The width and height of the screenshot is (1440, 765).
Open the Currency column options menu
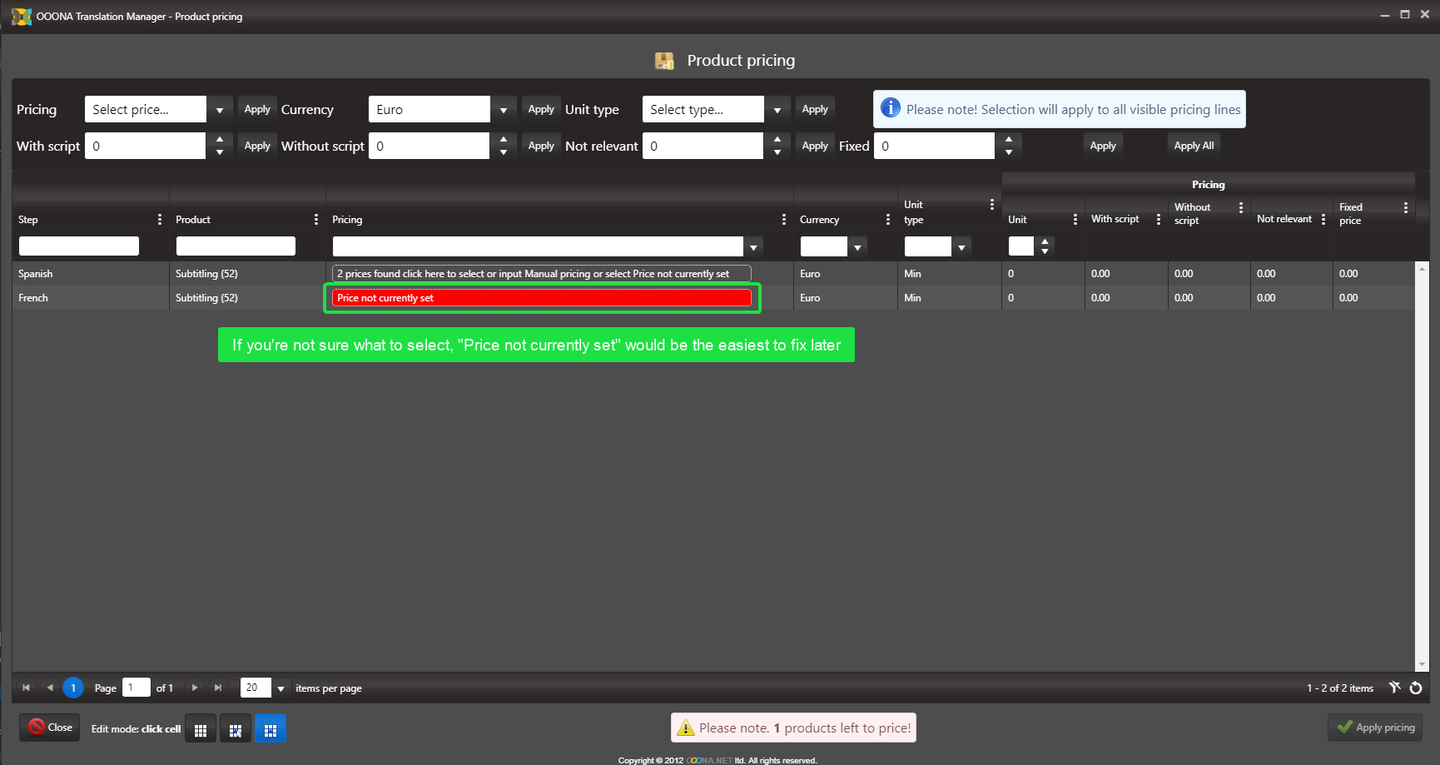click(x=888, y=220)
